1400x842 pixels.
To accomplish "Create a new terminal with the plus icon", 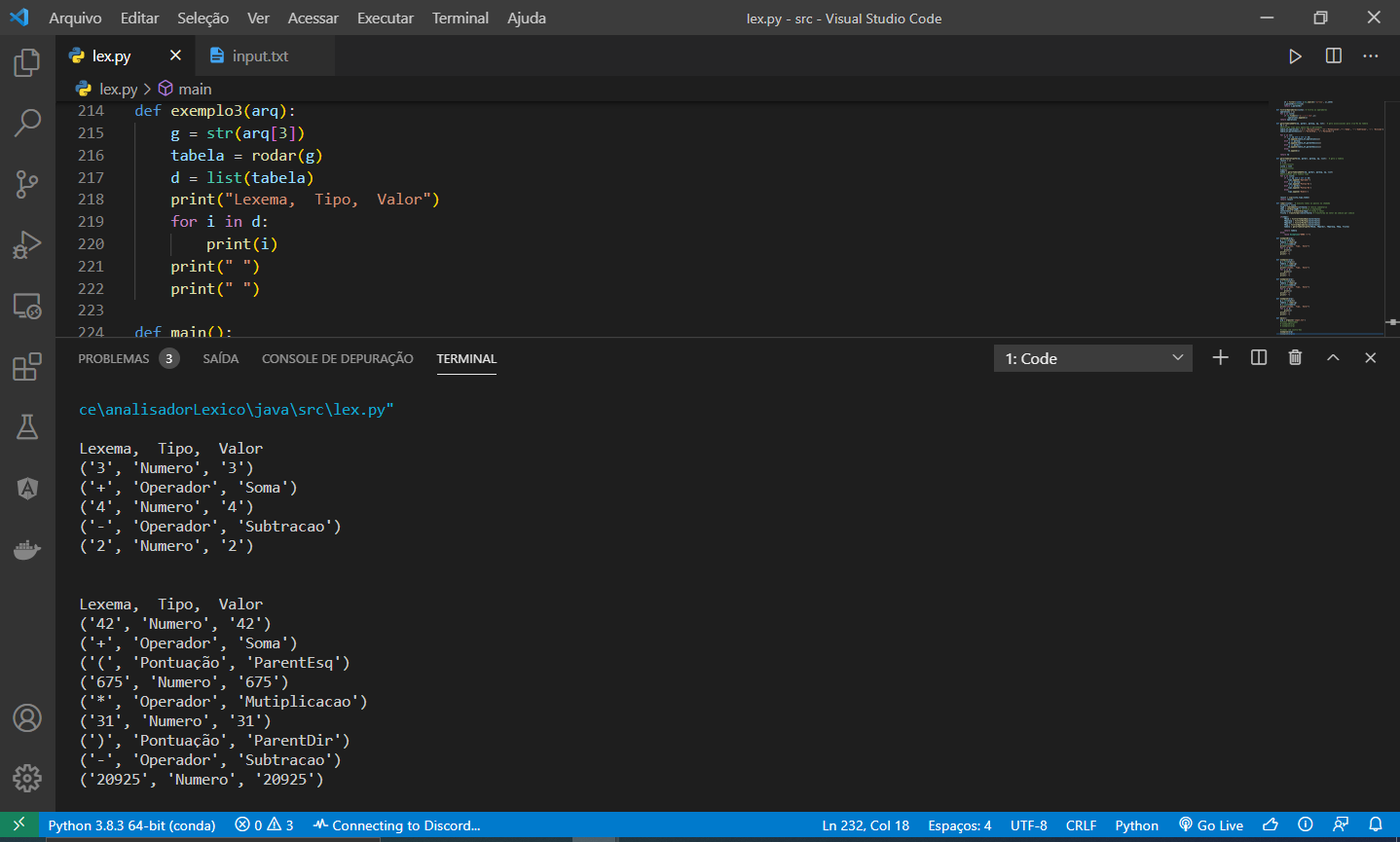I will point(1220,357).
